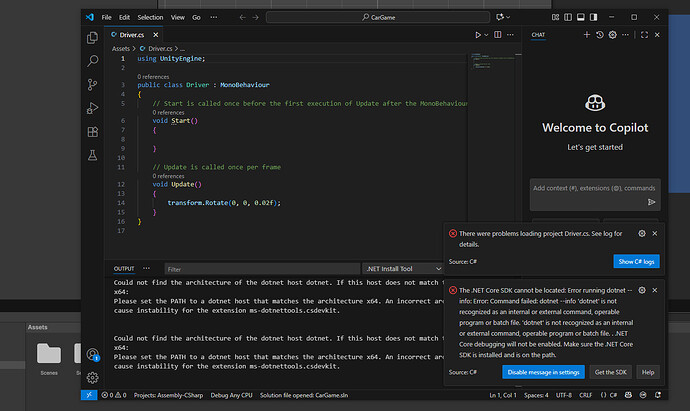Open the Selection menu
Image resolution: width=690 pixels, height=411 pixels.
click(x=149, y=17)
